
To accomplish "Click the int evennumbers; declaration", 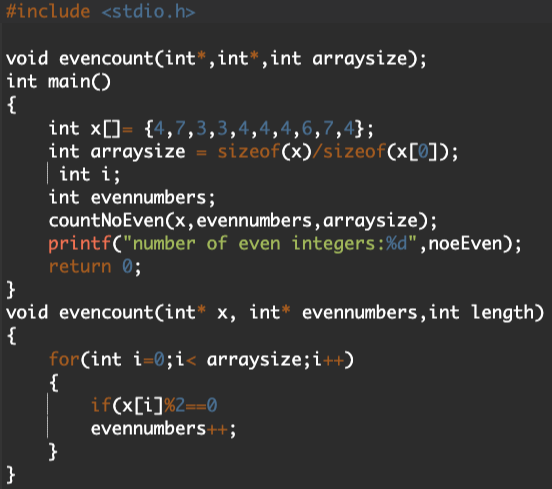I will 132,198.
